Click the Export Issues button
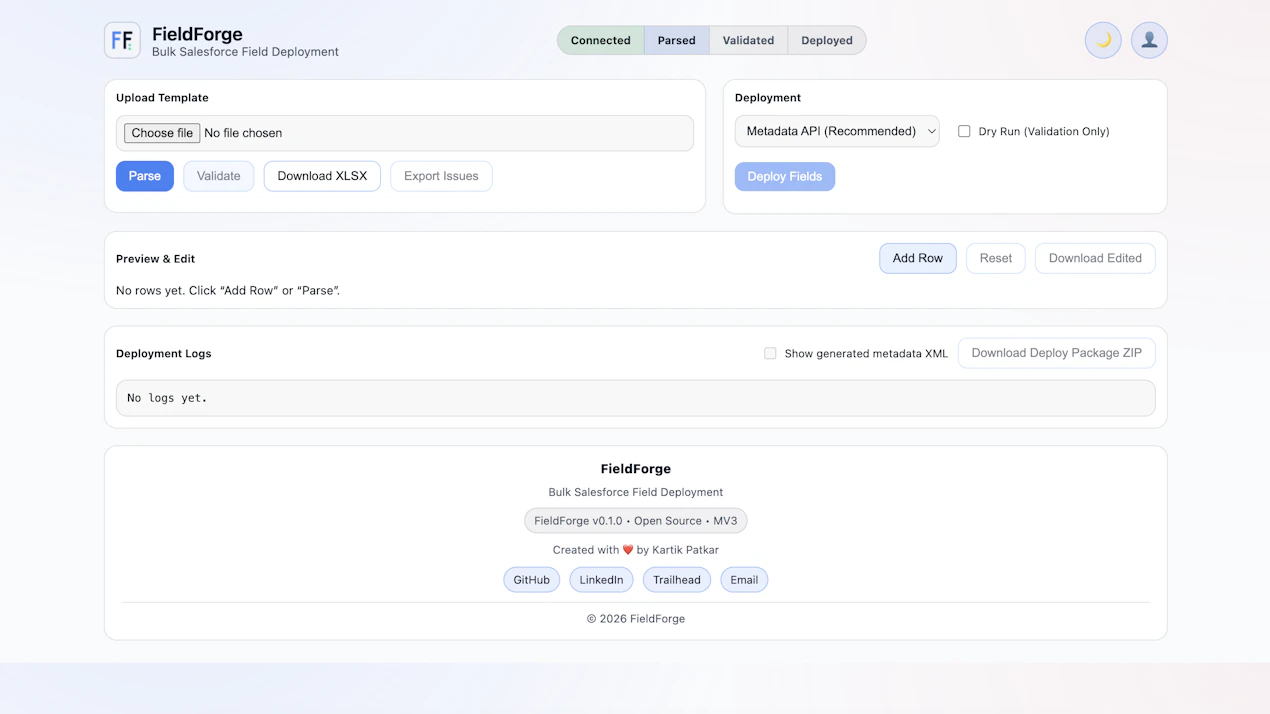The image size is (1270, 714). coord(441,176)
